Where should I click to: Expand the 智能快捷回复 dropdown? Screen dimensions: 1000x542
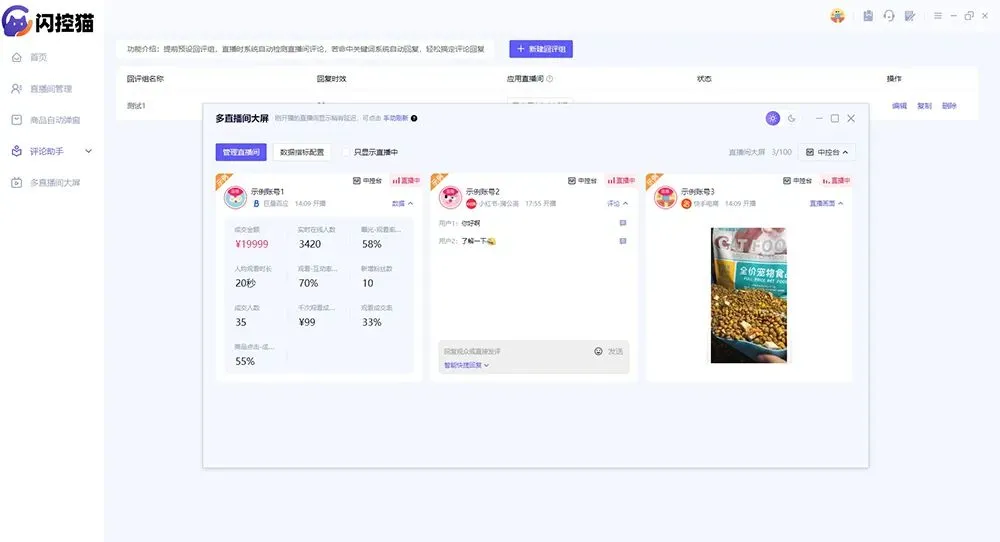(466, 365)
